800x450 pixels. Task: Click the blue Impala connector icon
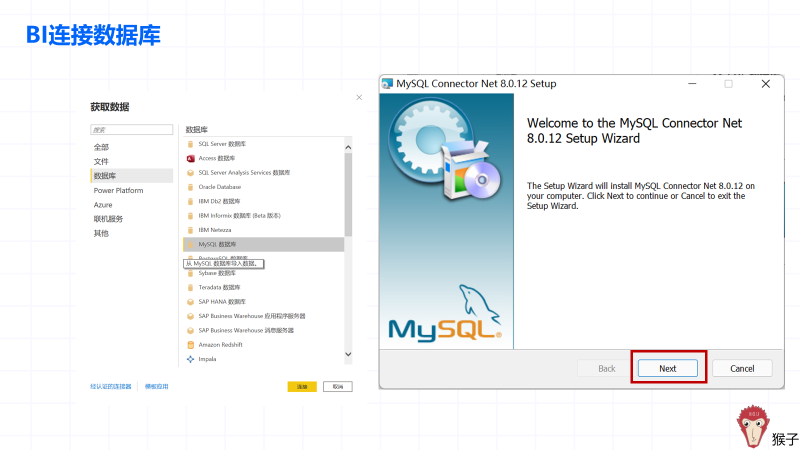(x=190, y=359)
